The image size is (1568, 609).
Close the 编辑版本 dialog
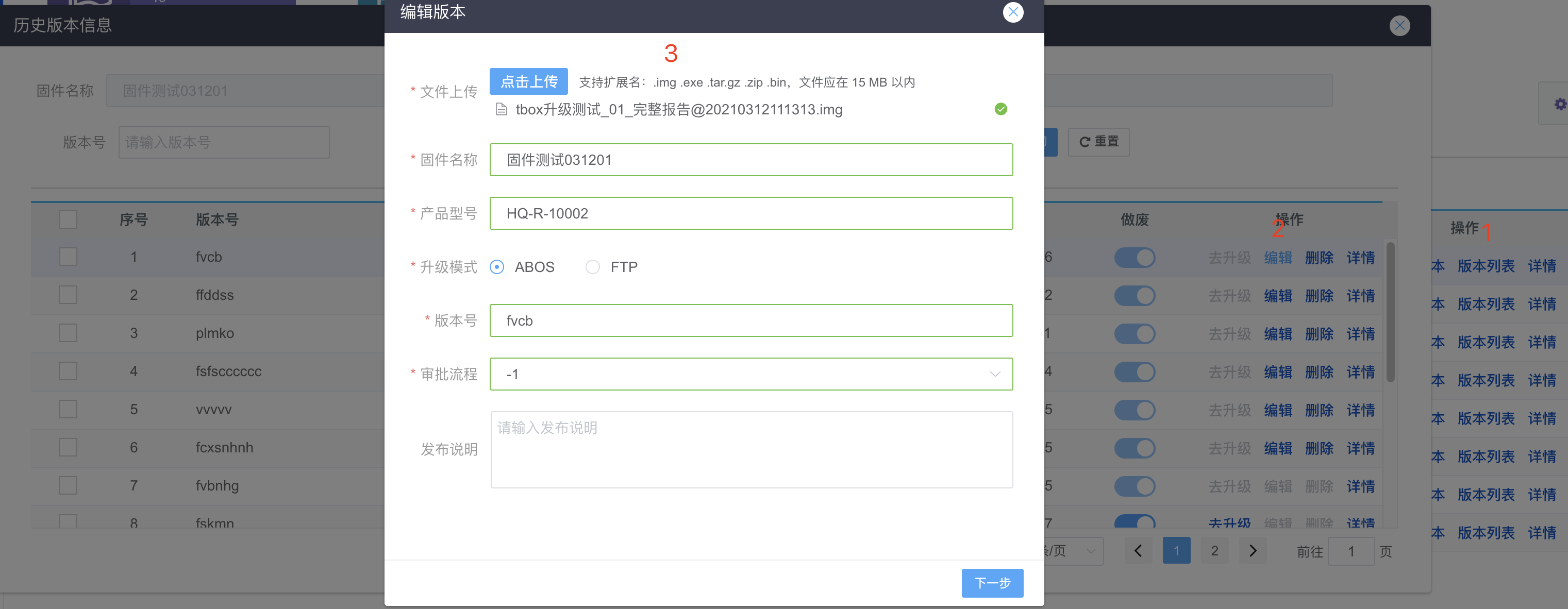click(1013, 12)
